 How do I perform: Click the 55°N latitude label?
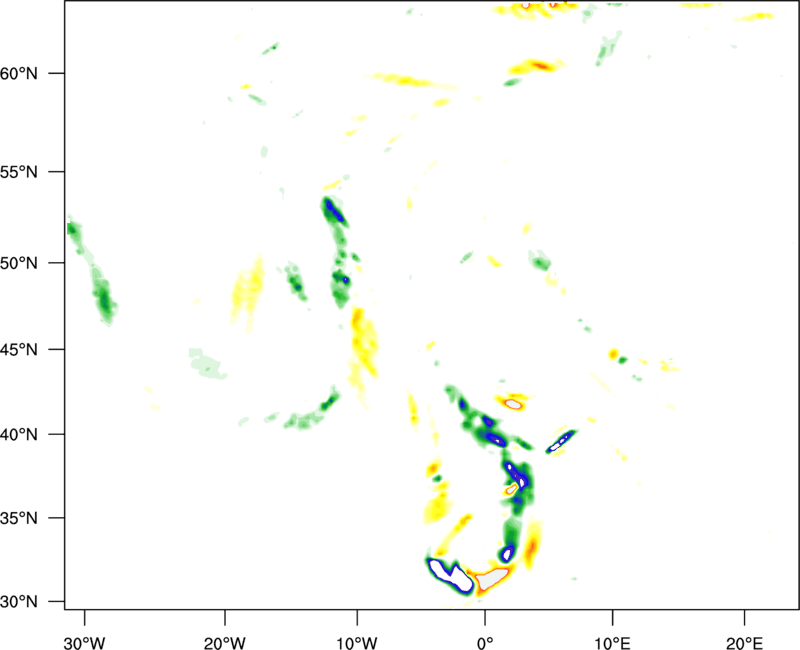click(19, 172)
